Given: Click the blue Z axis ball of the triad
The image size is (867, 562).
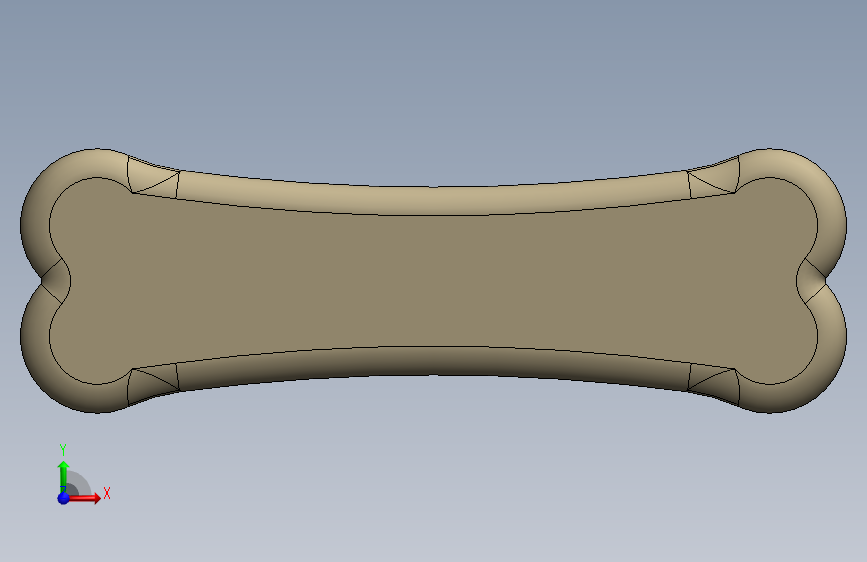Looking at the screenshot, I should pyautogui.click(x=64, y=498).
